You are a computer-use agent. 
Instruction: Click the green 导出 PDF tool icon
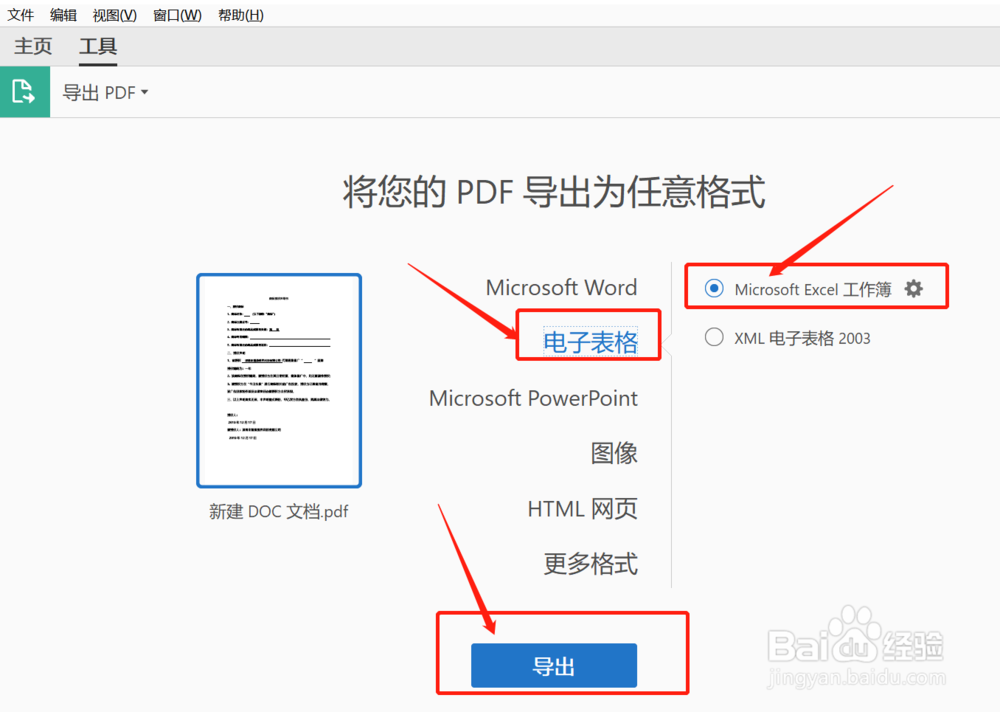(24, 91)
